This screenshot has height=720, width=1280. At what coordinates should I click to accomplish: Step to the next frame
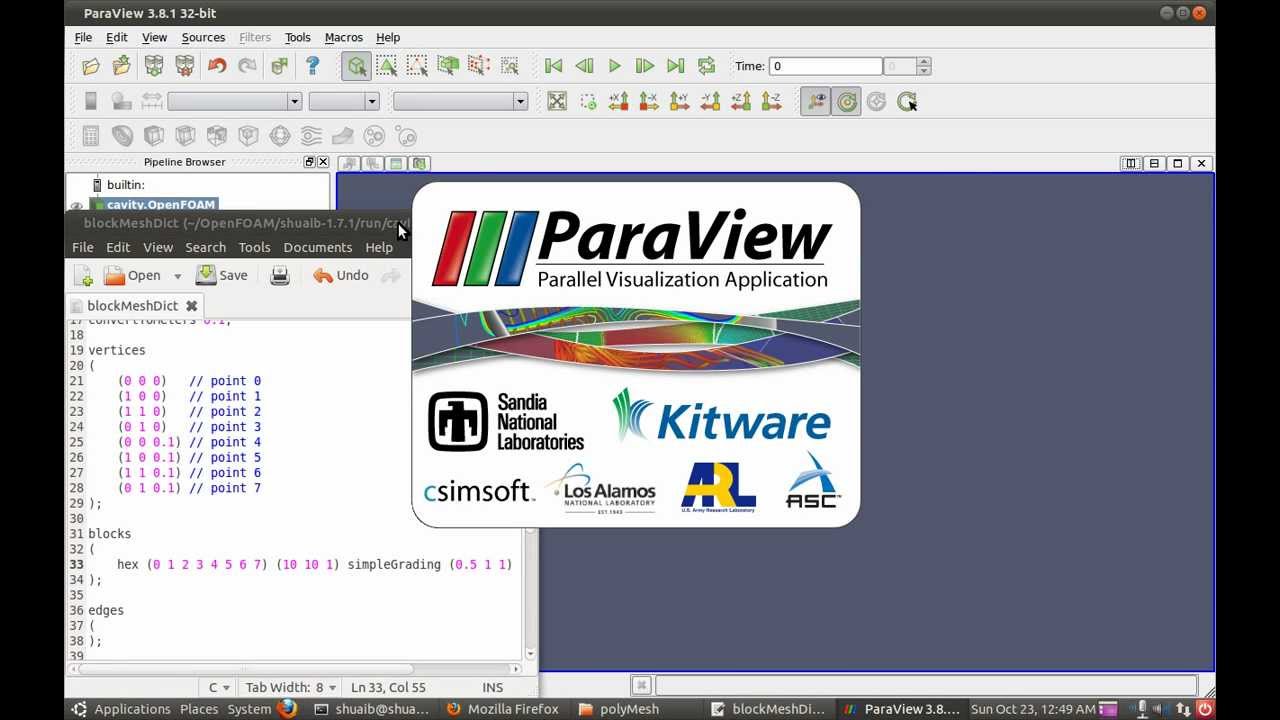click(645, 66)
